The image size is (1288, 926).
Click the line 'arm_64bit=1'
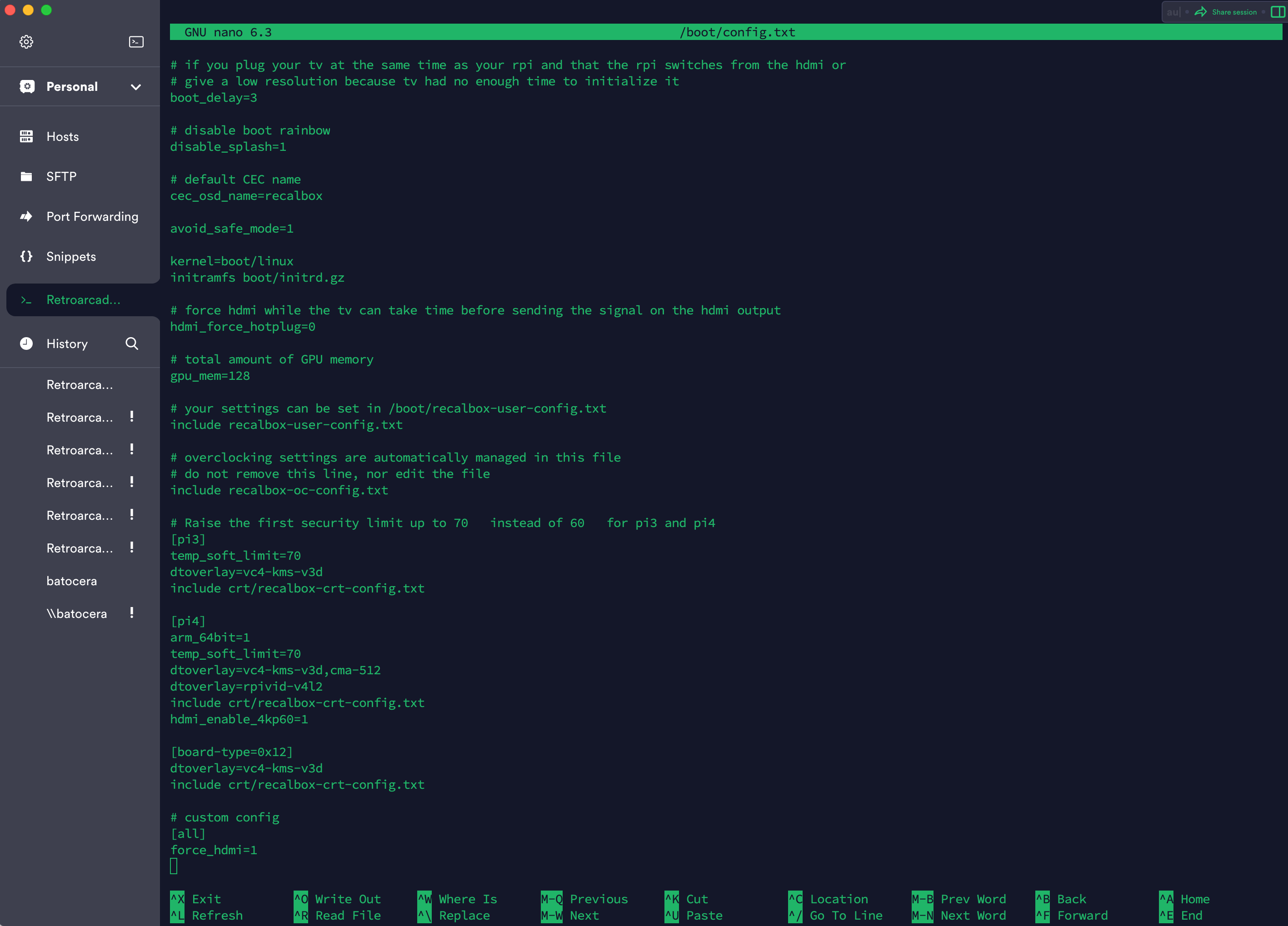[x=210, y=637]
